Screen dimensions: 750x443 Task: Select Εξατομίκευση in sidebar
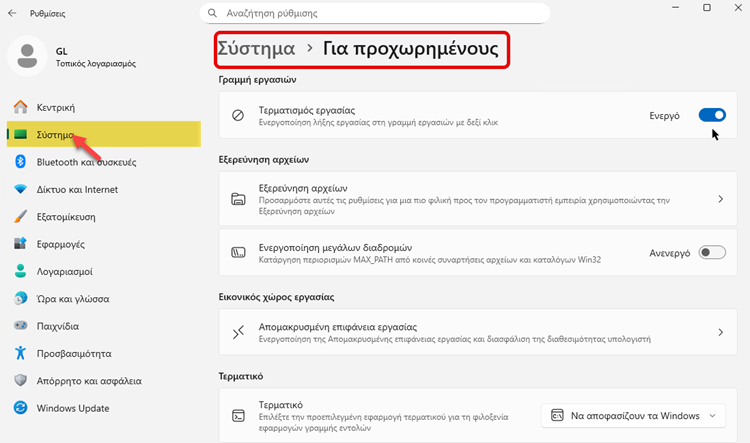click(x=104, y=216)
